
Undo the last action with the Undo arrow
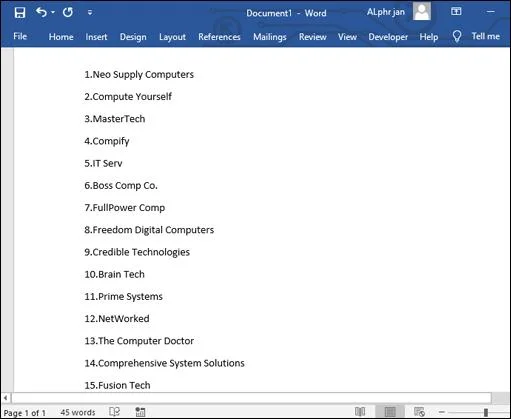tap(41, 12)
